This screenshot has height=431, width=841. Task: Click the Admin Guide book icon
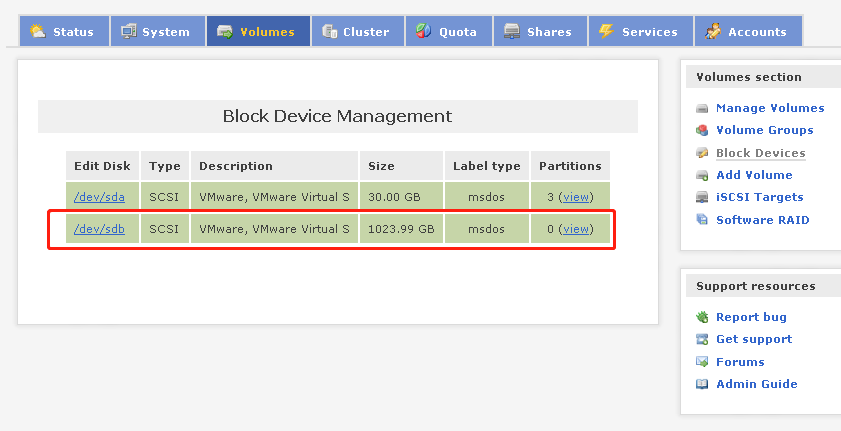703,384
